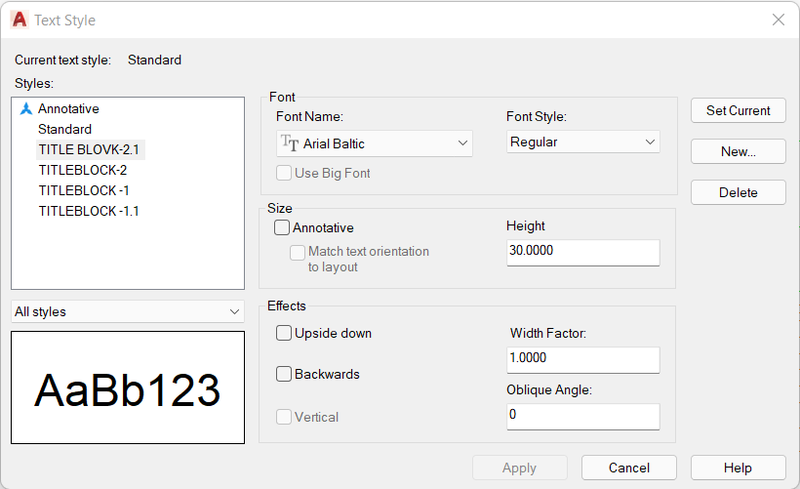Screen dimensions: 800x489
Task: Create a style with New... button
Action: (x=738, y=151)
